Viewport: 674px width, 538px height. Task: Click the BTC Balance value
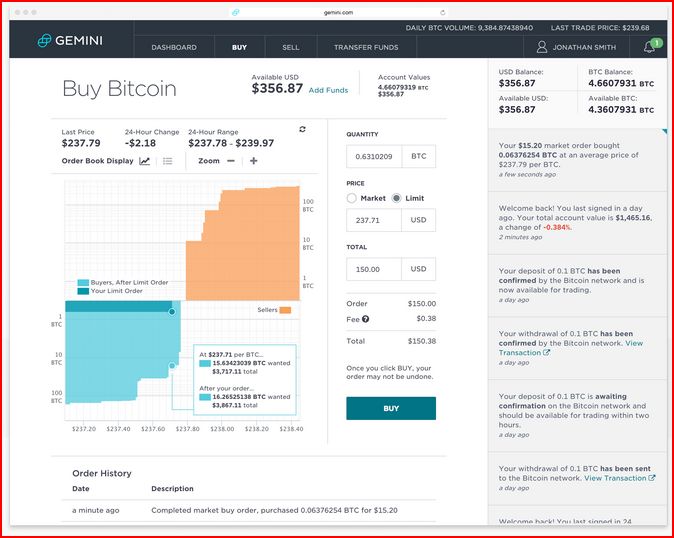click(x=621, y=83)
